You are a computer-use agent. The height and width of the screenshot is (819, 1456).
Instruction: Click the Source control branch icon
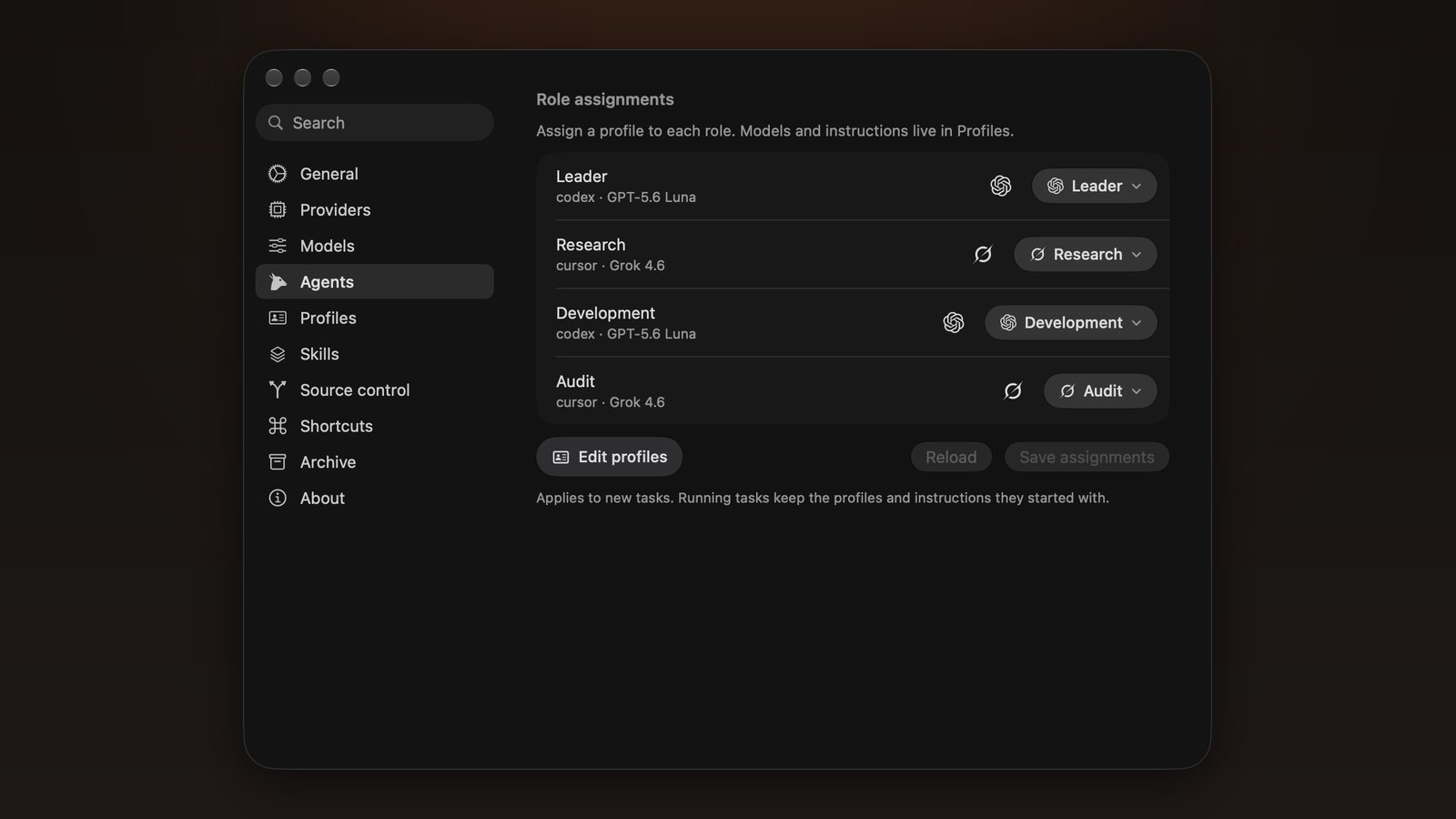278,389
